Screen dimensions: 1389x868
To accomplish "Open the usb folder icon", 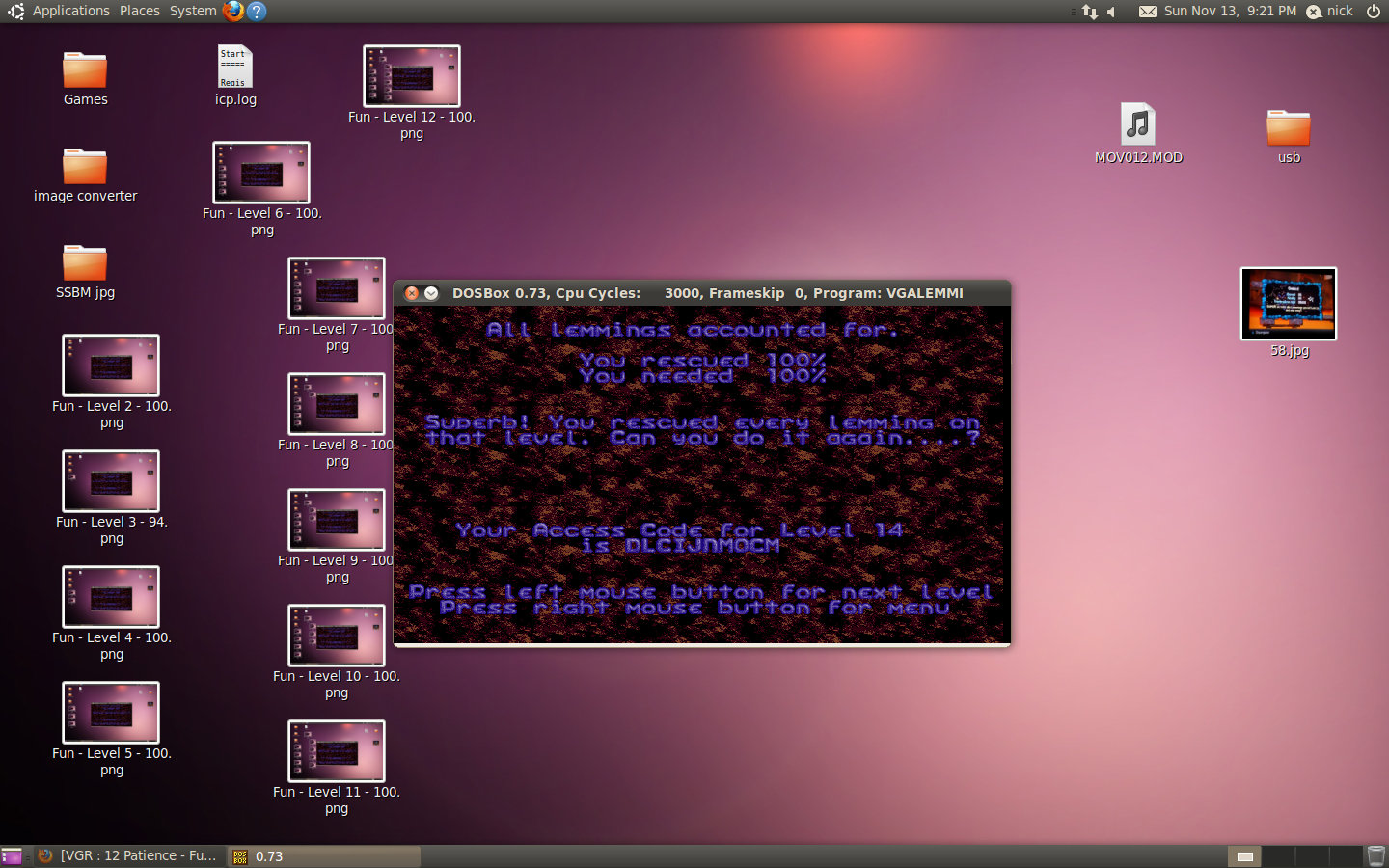I will (x=1288, y=128).
